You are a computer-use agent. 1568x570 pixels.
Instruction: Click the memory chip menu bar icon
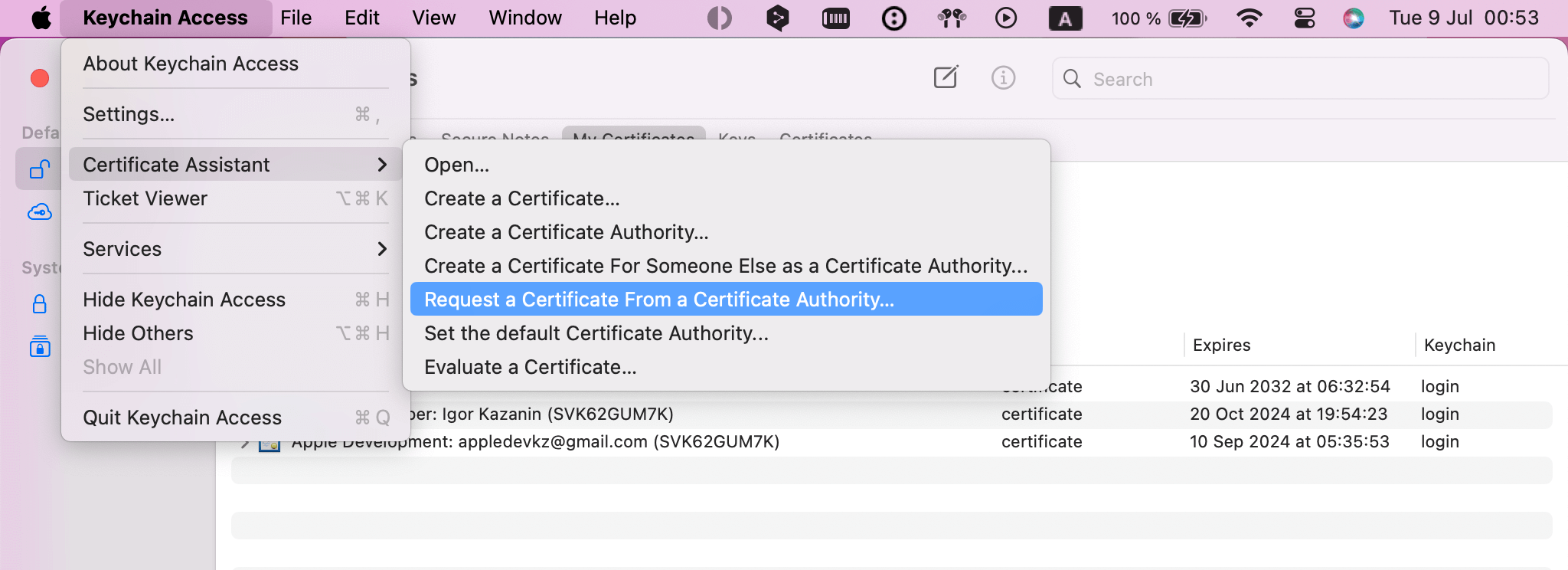tap(835, 18)
